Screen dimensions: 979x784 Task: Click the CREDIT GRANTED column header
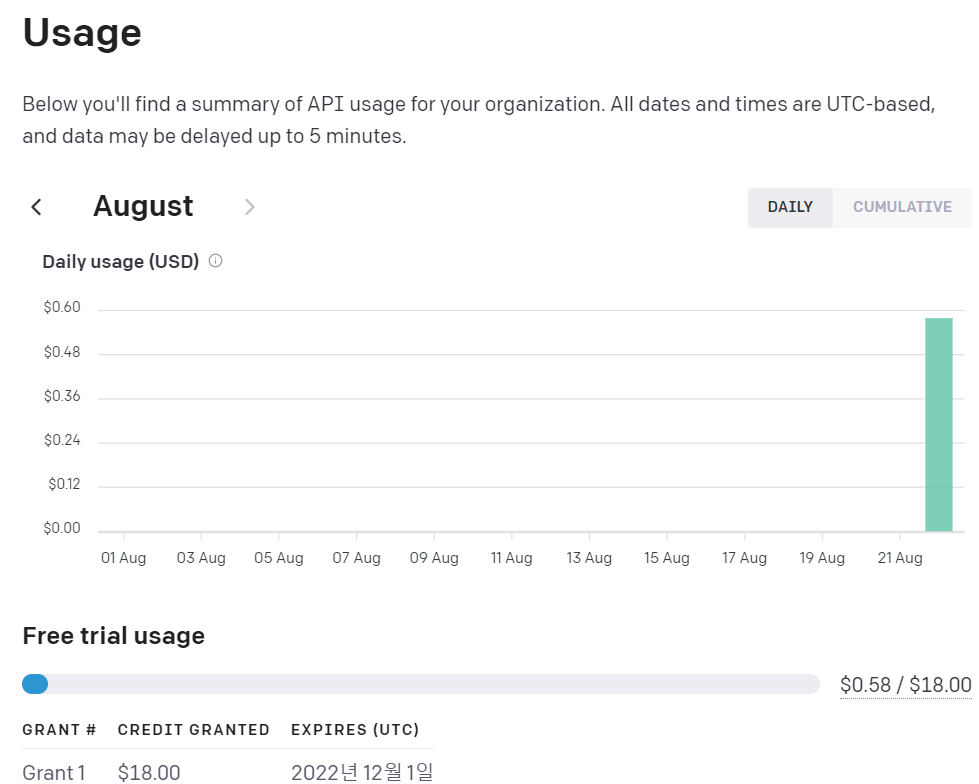click(194, 730)
